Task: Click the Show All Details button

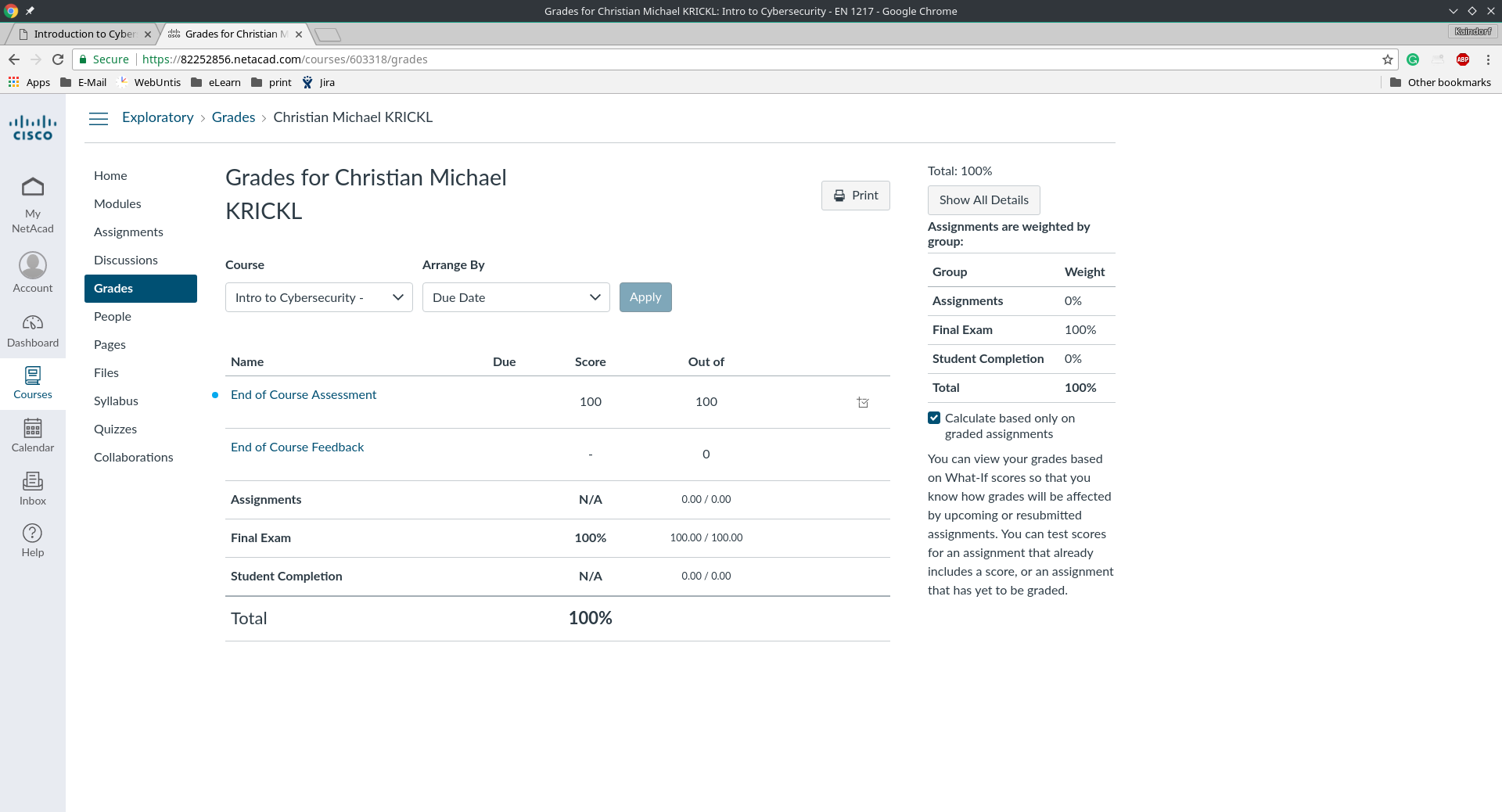Action: coord(983,200)
